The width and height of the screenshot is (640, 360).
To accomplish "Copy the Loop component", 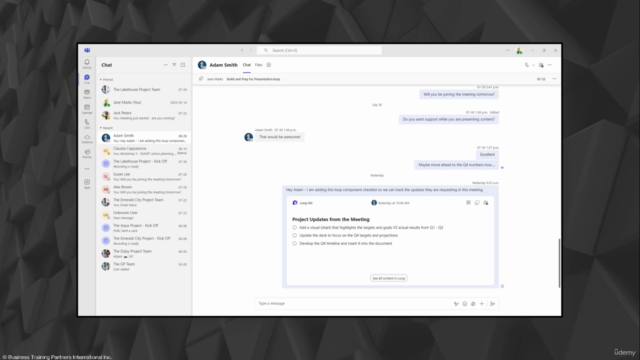I will tap(477, 202).
